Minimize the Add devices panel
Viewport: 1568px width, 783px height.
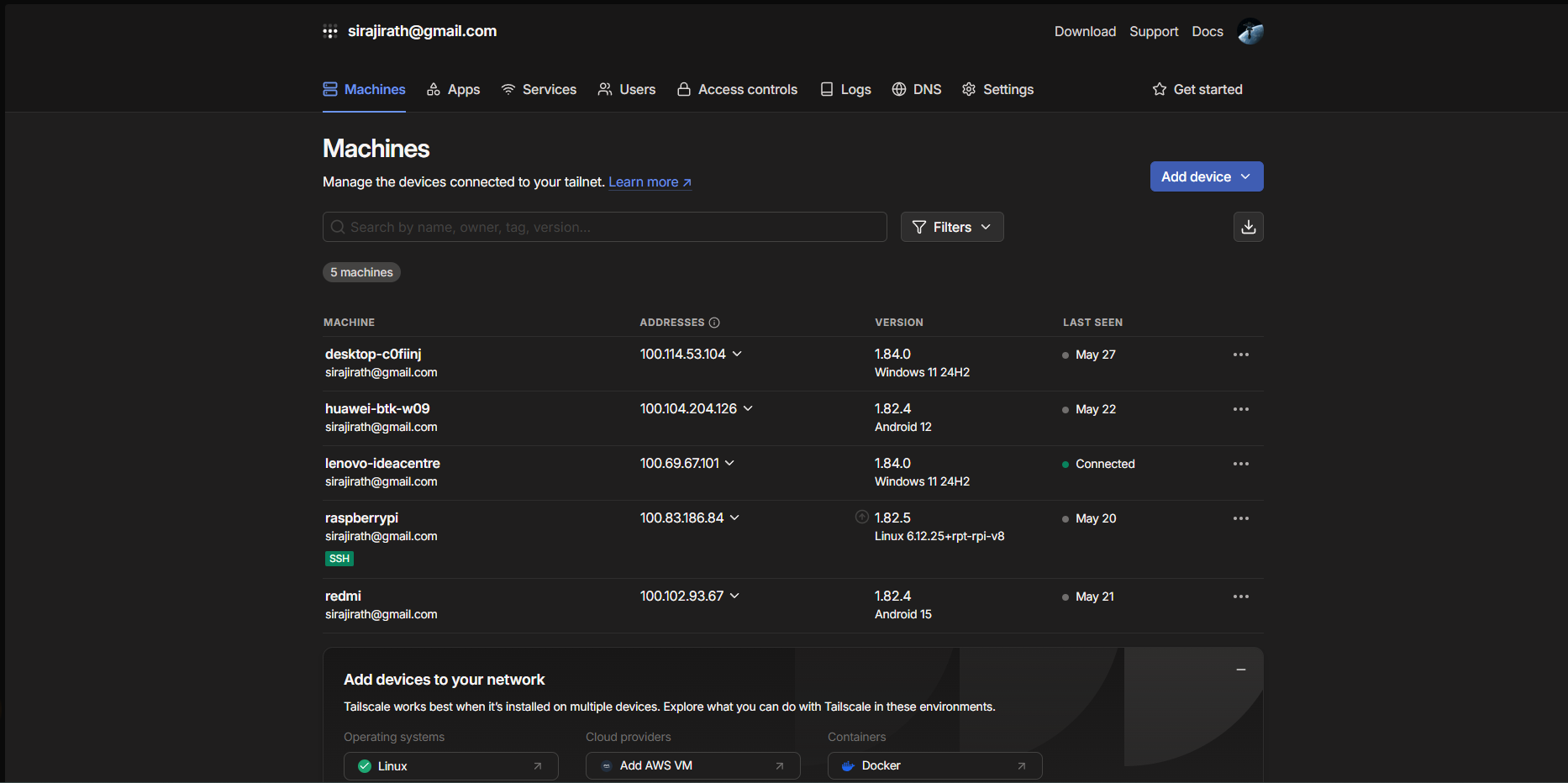pos(1241,670)
